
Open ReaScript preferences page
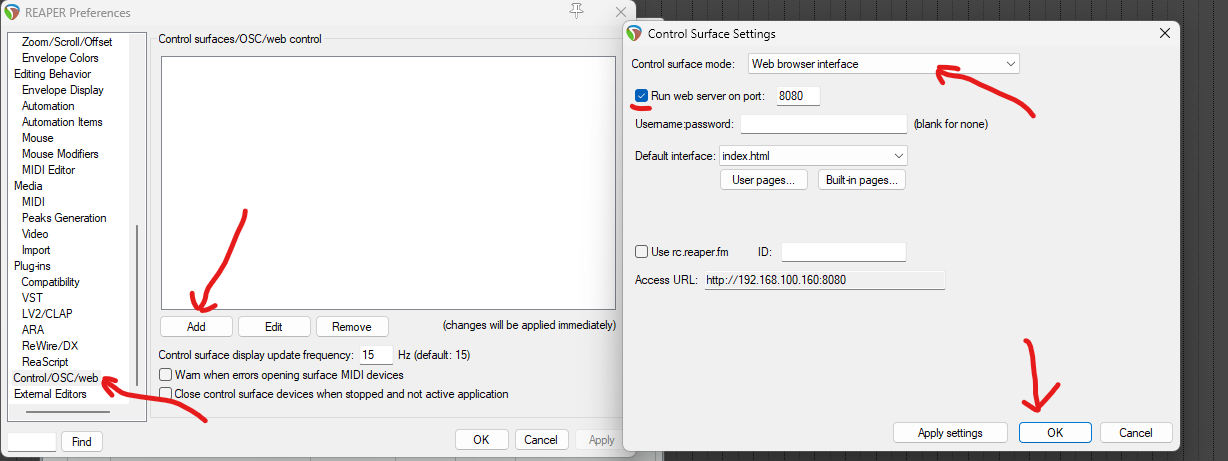click(x=45, y=362)
